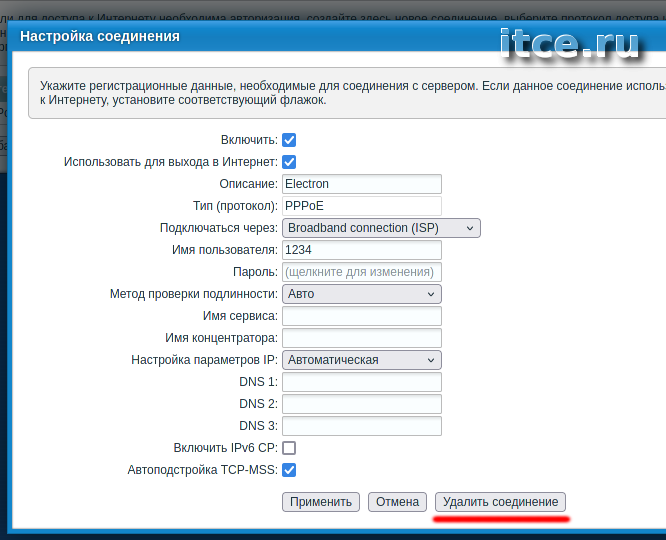Image resolution: width=666 pixels, height=540 pixels.
Task: Toggle Использовать для выхода в Интернет checkbox
Action: click(289, 162)
